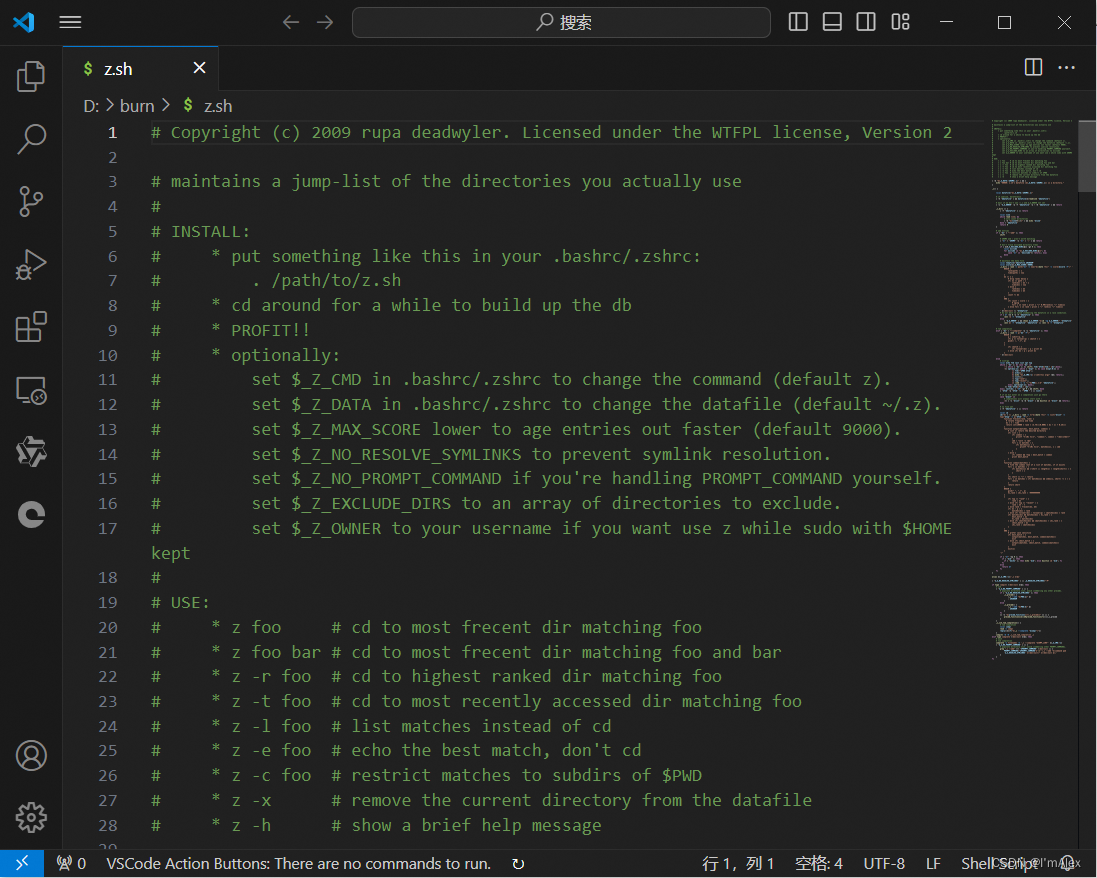Screen dimensions: 1097x878
Task: Toggle the bottom panel layout
Action: [x=832, y=22]
